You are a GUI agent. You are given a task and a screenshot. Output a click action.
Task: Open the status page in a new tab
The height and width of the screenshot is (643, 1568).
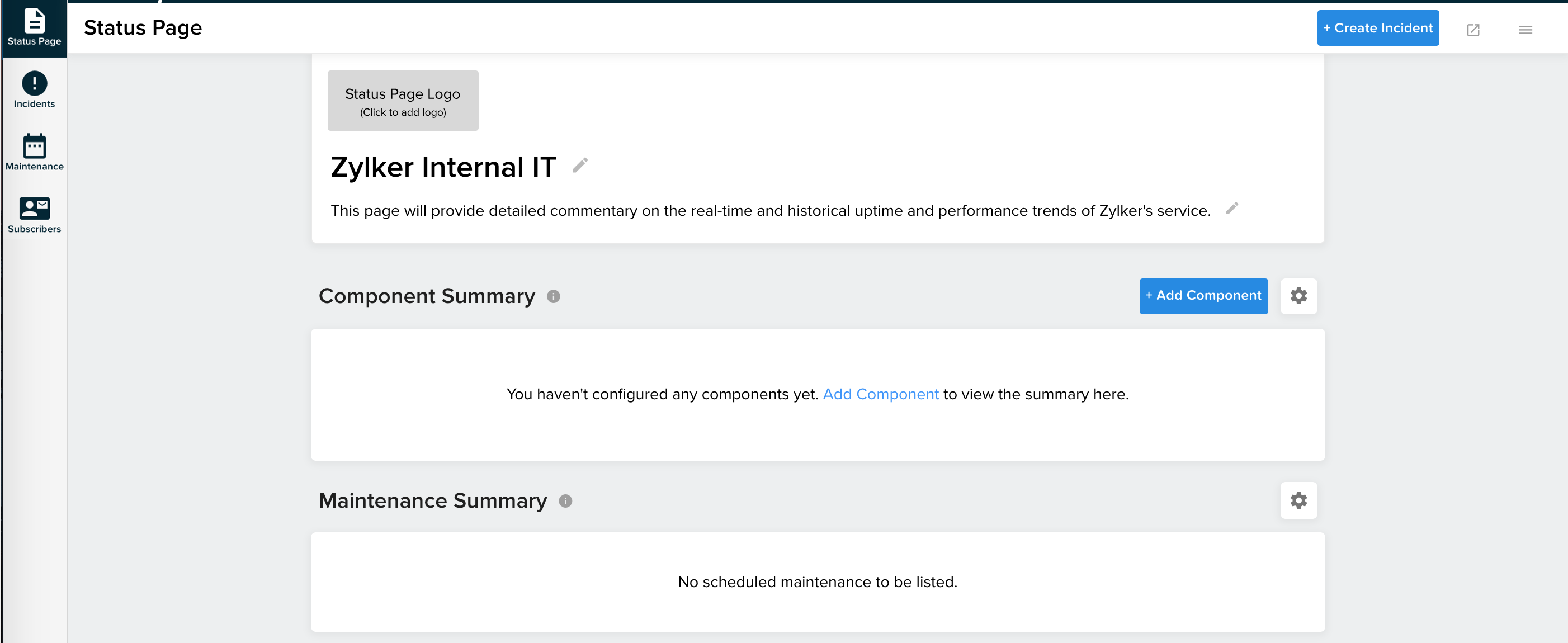click(x=1473, y=29)
